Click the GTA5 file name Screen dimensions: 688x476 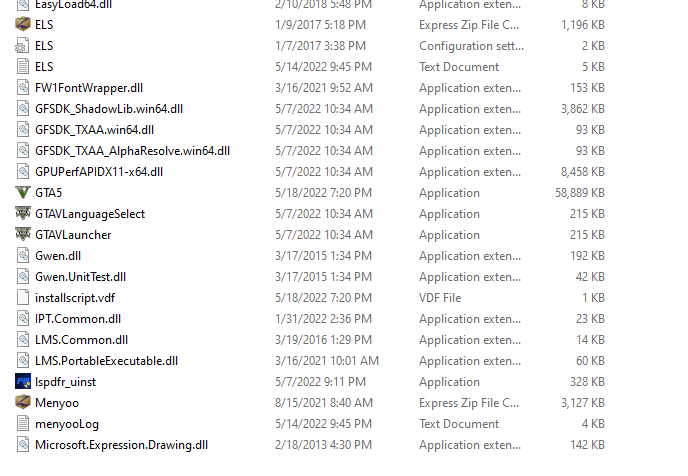(49, 193)
